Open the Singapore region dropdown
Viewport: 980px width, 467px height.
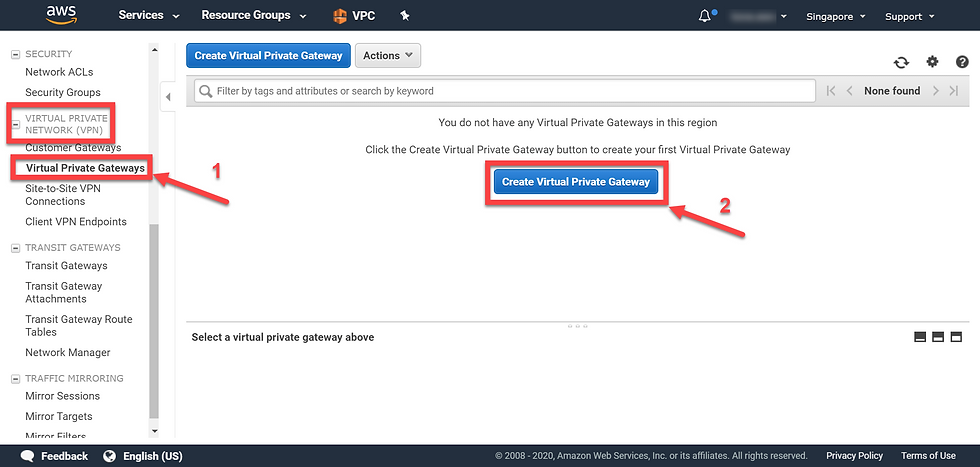click(836, 16)
